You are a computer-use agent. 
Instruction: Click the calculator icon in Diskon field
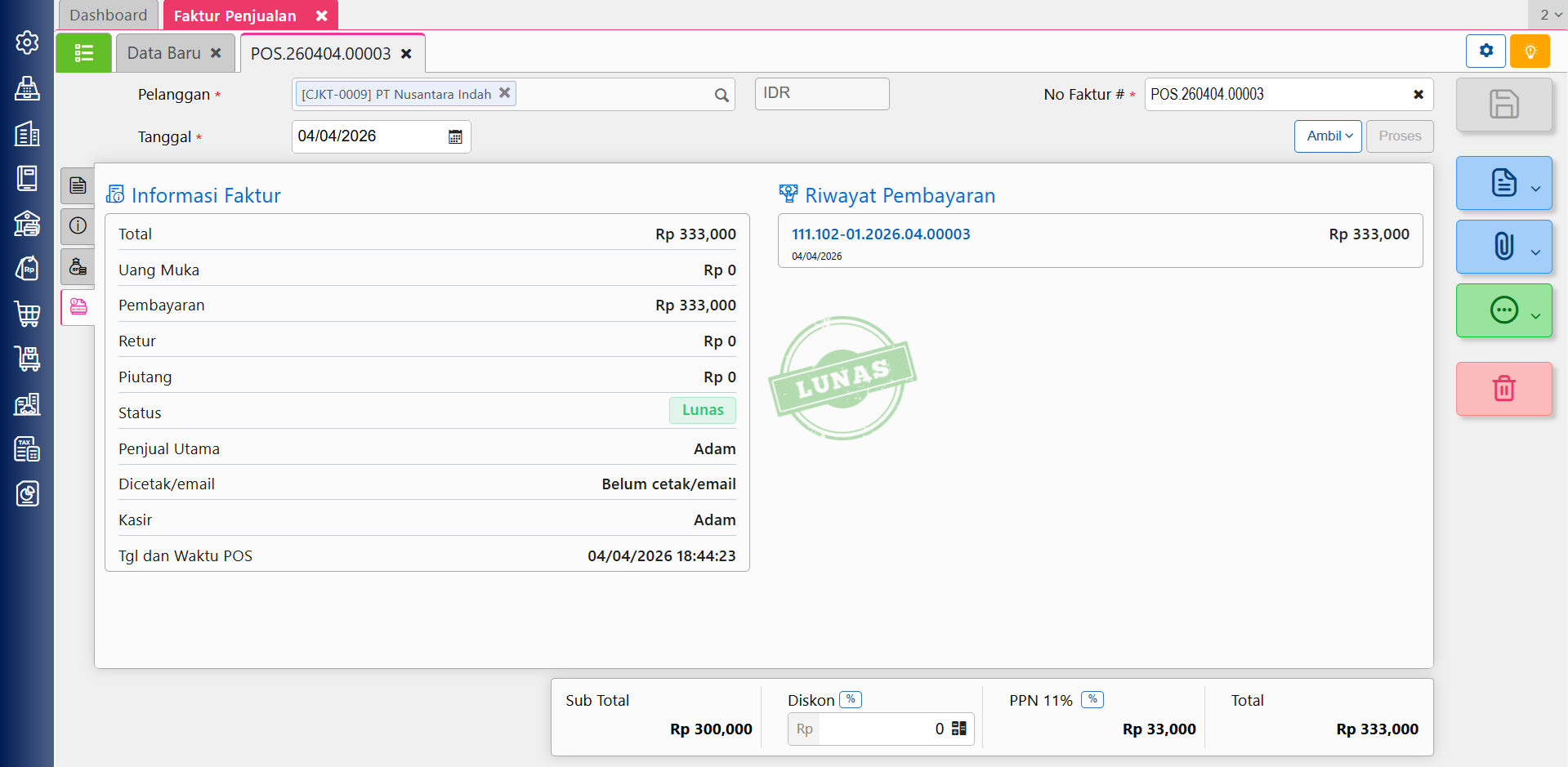click(959, 729)
